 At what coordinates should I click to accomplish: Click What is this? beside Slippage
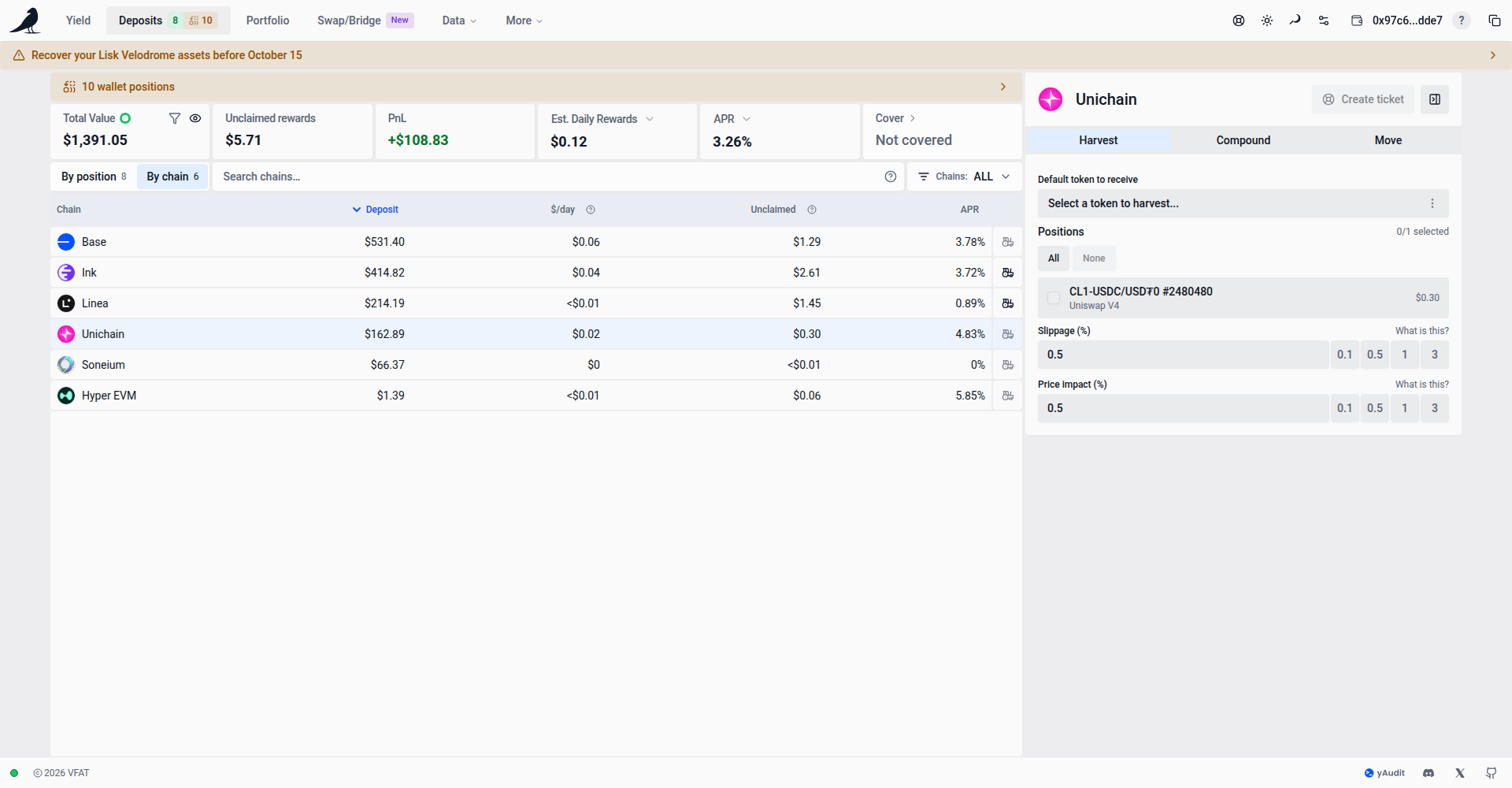pyautogui.click(x=1421, y=331)
